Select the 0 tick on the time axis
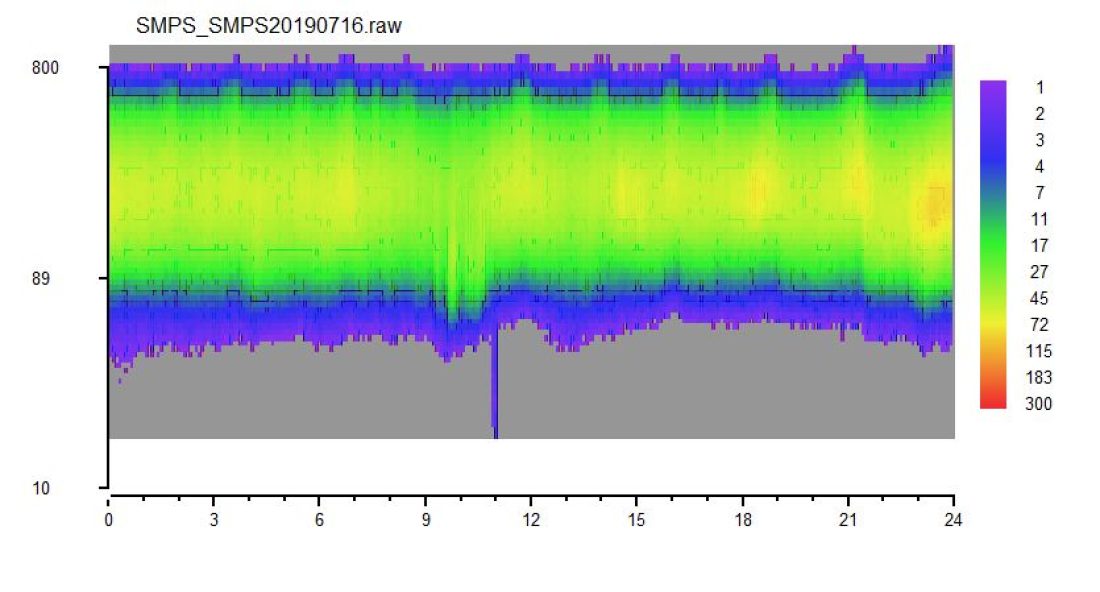This screenshot has height=592, width=1100. point(108,520)
